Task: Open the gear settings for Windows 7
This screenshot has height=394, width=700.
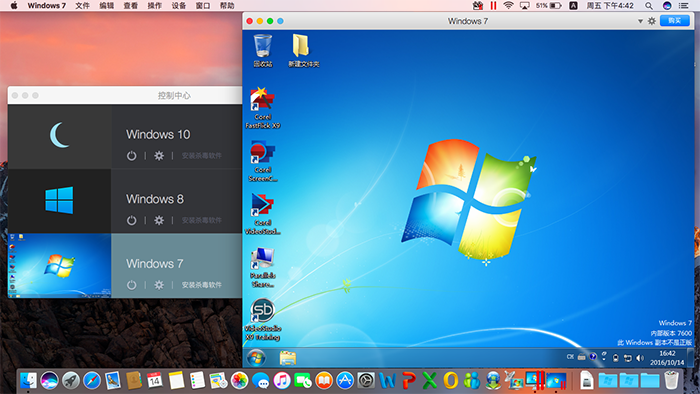Action: click(x=159, y=285)
